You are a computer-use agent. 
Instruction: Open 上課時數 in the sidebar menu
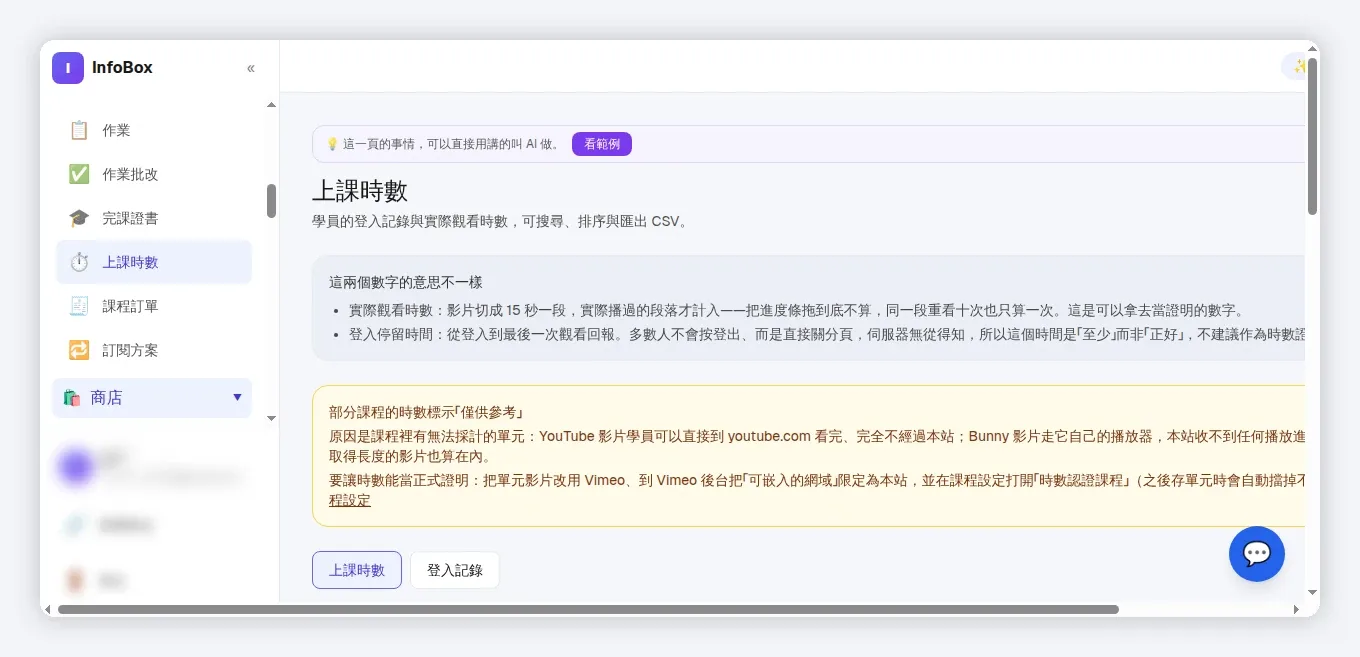154,262
